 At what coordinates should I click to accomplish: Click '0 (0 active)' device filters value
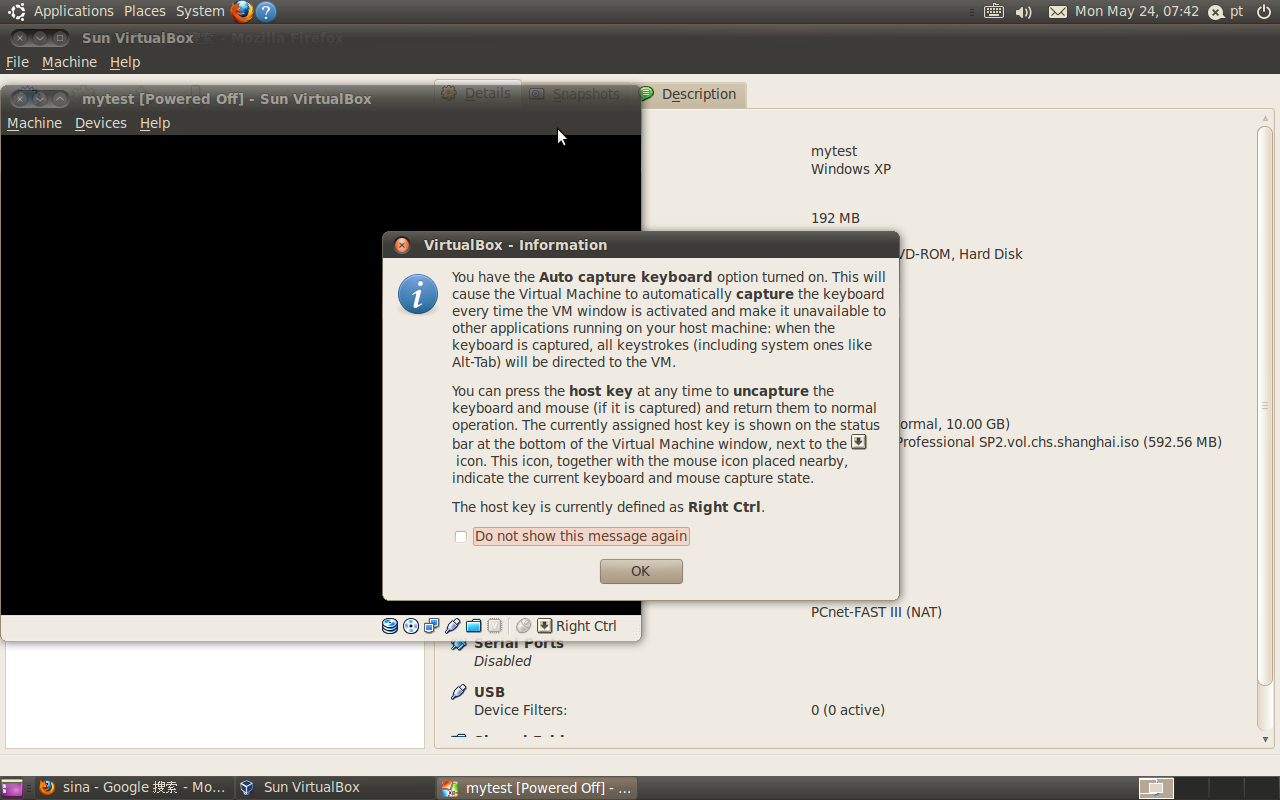tap(848, 710)
